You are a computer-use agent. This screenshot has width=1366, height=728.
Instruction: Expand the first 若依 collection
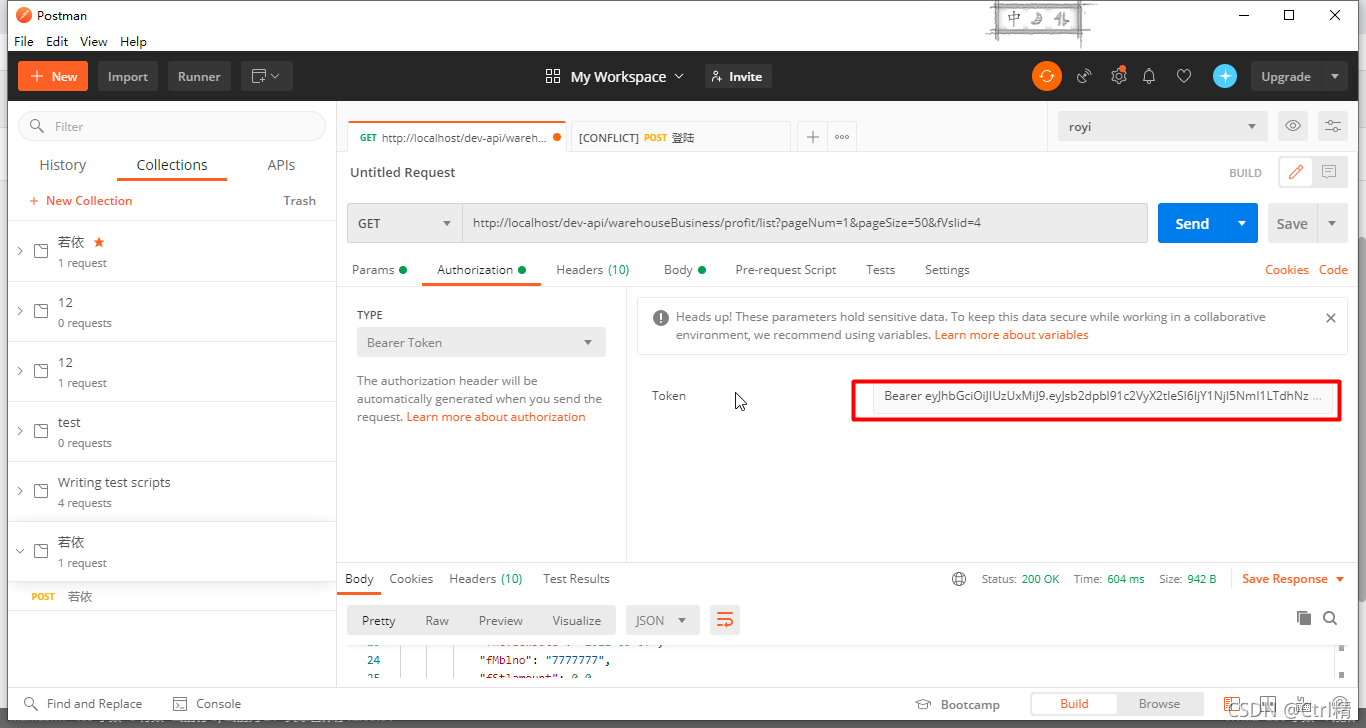(20, 251)
